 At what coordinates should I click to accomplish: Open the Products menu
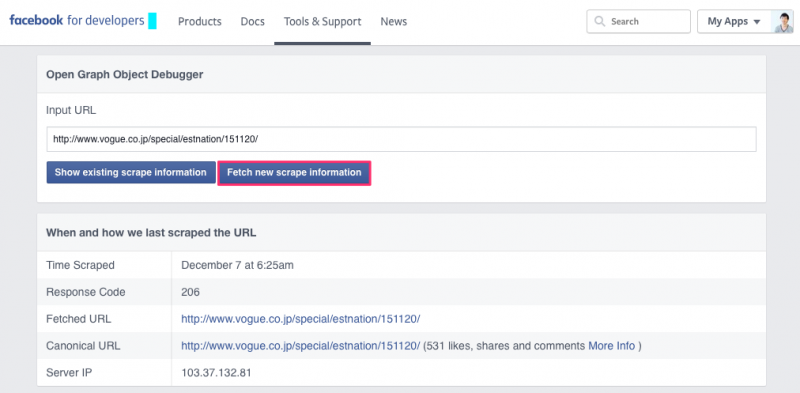(199, 21)
